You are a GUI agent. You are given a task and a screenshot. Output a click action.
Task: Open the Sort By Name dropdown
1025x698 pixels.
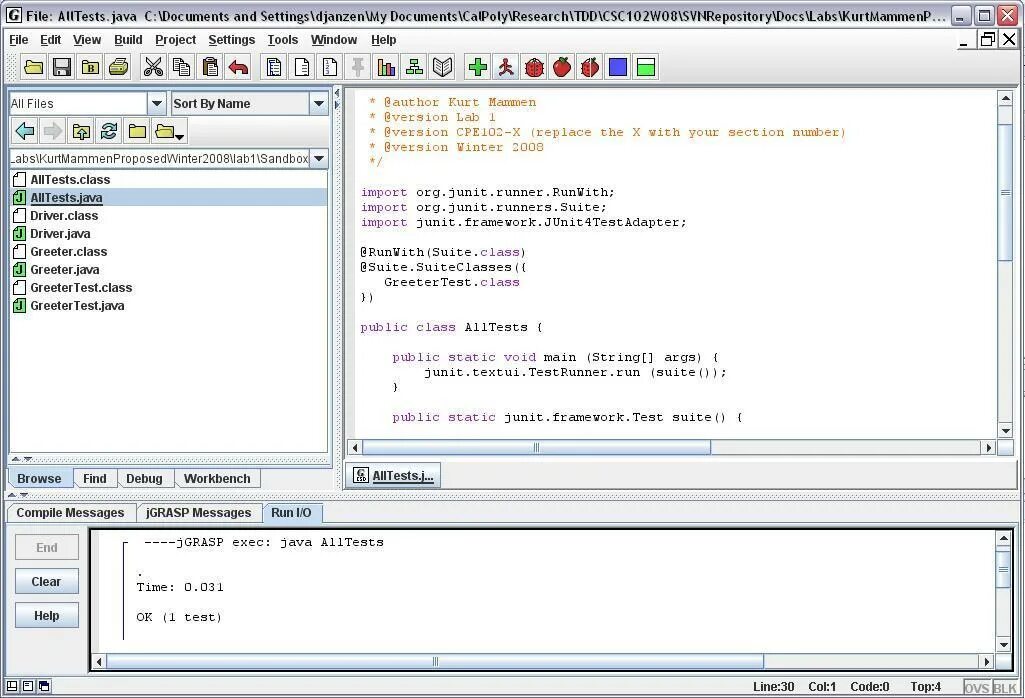click(318, 103)
